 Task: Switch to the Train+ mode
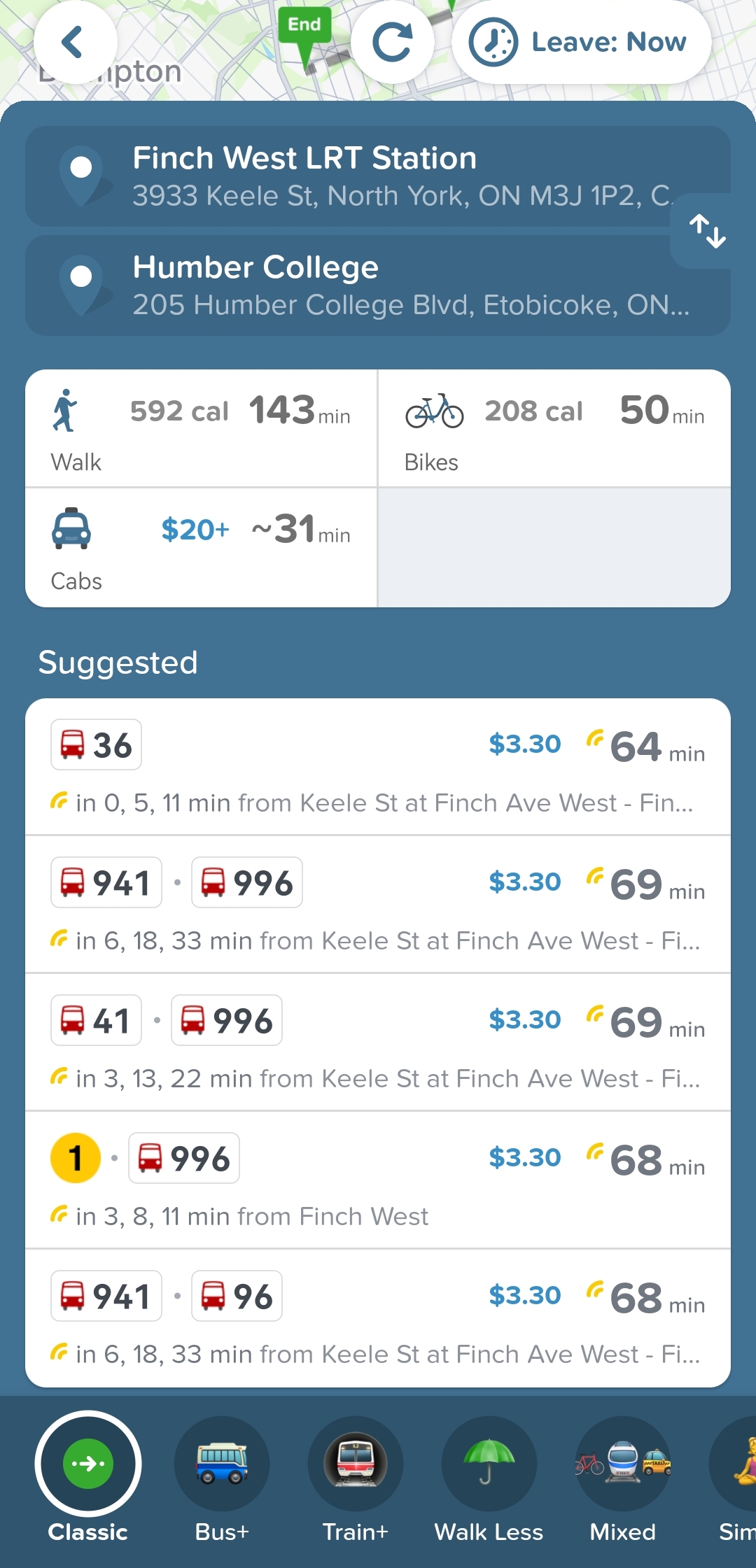click(x=356, y=1464)
